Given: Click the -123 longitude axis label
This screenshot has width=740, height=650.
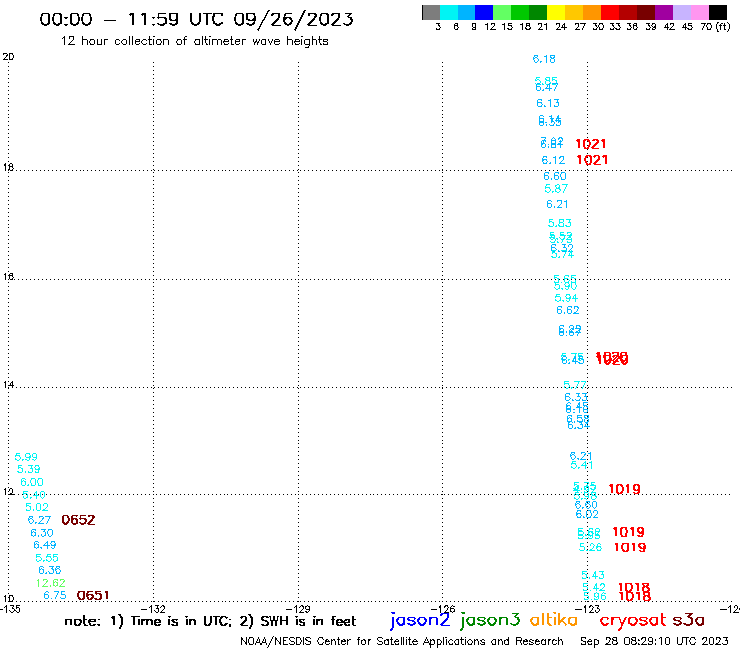Looking at the screenshot, I should 588,609.
